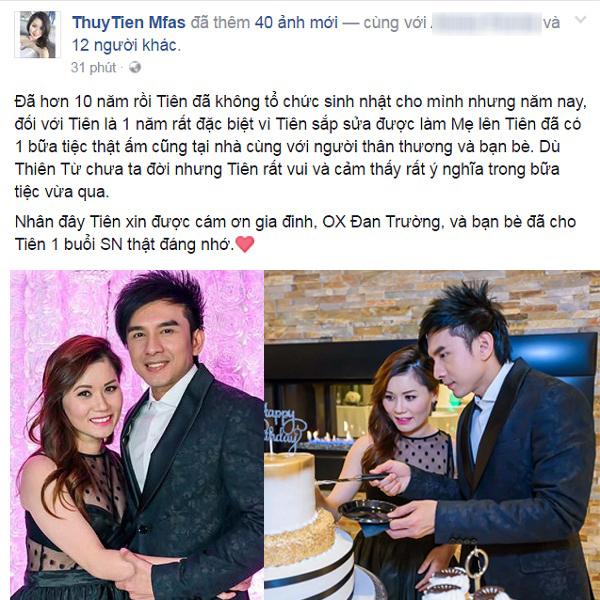This screenshot has width=600, height=600.
Task: Open the '31 phút' timestamp permalink
Action: point(93,68)
